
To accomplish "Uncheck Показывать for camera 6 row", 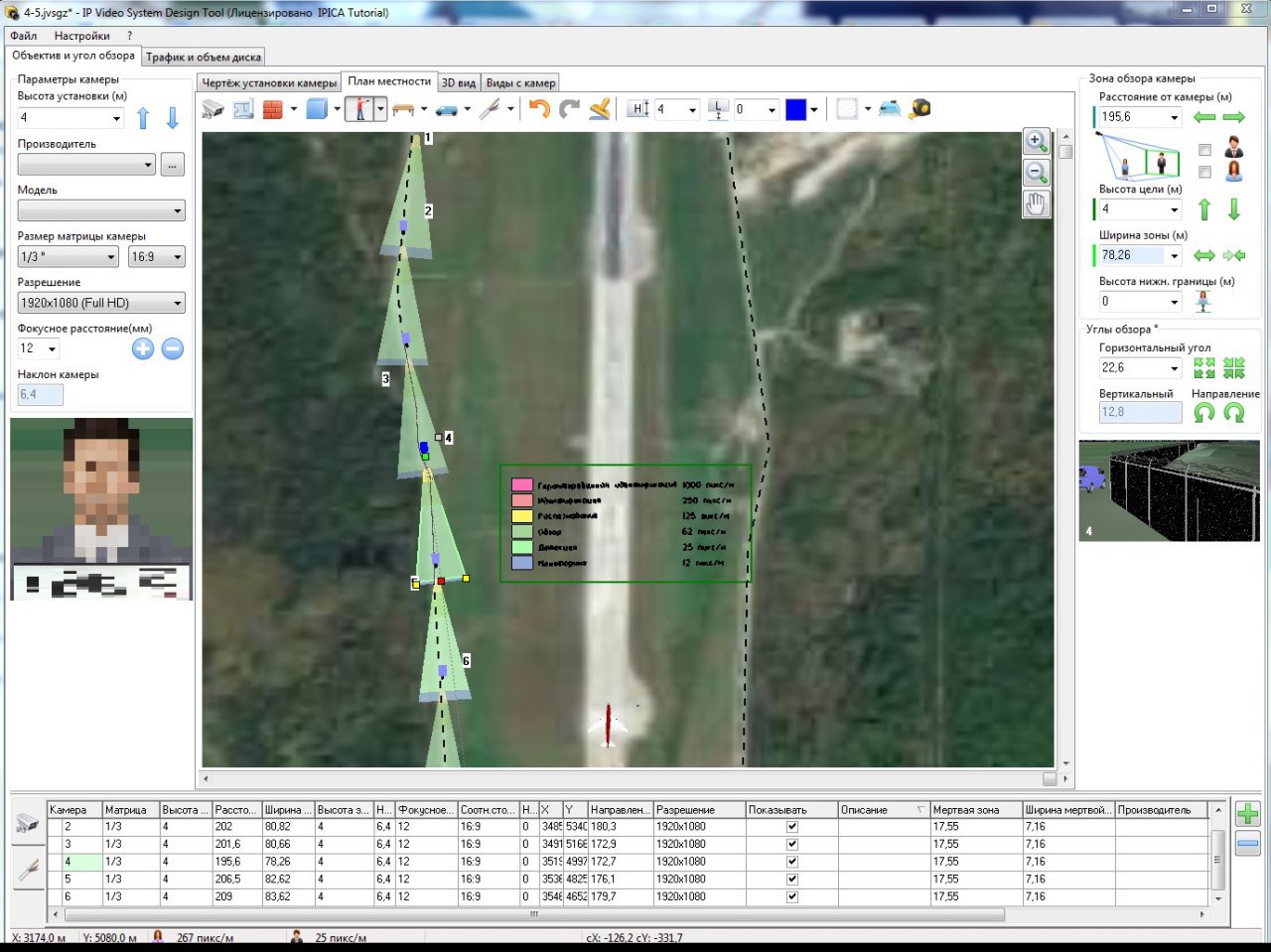I will click(x=791, y=896).
